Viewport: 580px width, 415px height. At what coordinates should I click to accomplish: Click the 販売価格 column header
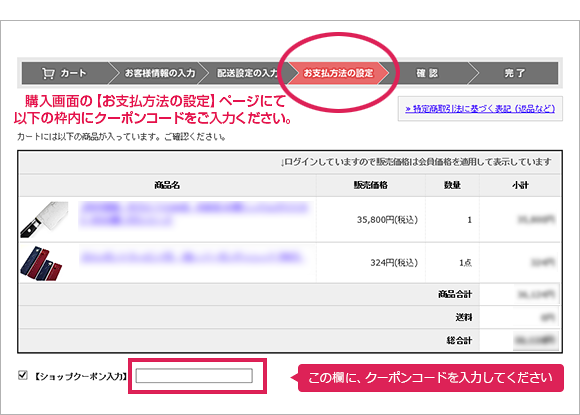[371, 185]
